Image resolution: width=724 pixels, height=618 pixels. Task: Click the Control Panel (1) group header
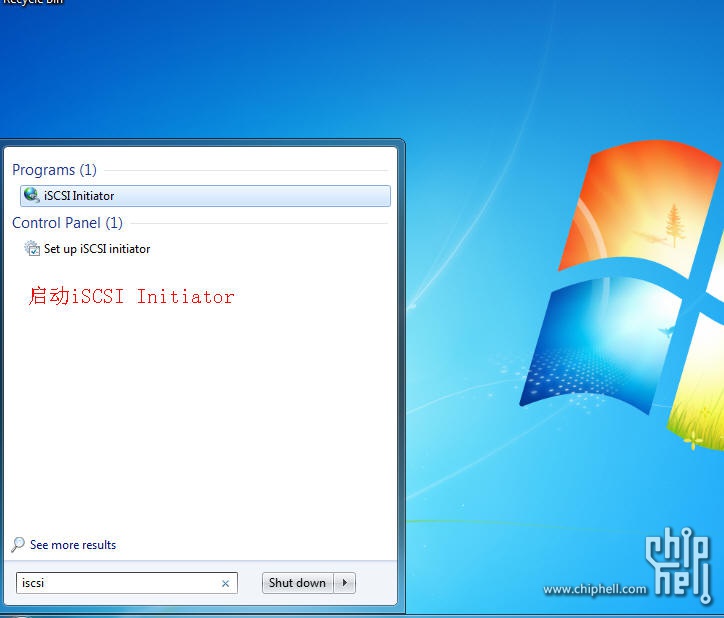pos(67,223)
